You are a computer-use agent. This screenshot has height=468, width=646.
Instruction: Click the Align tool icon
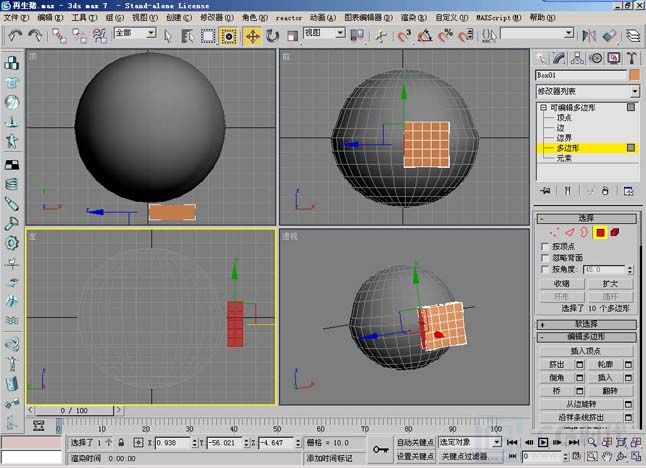609,36
